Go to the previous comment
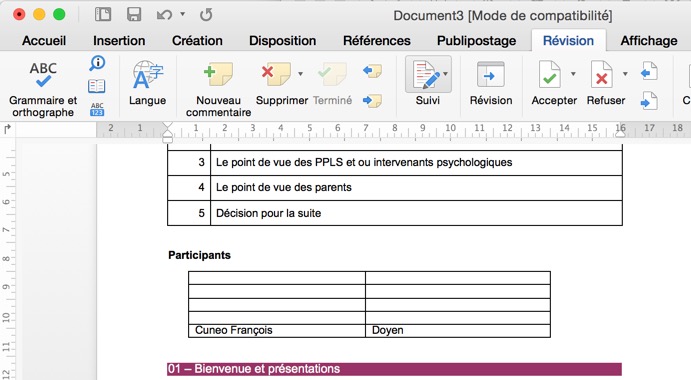Image resolution: width=691 pixels, height=380 pixels. click(x=372, y=71)
